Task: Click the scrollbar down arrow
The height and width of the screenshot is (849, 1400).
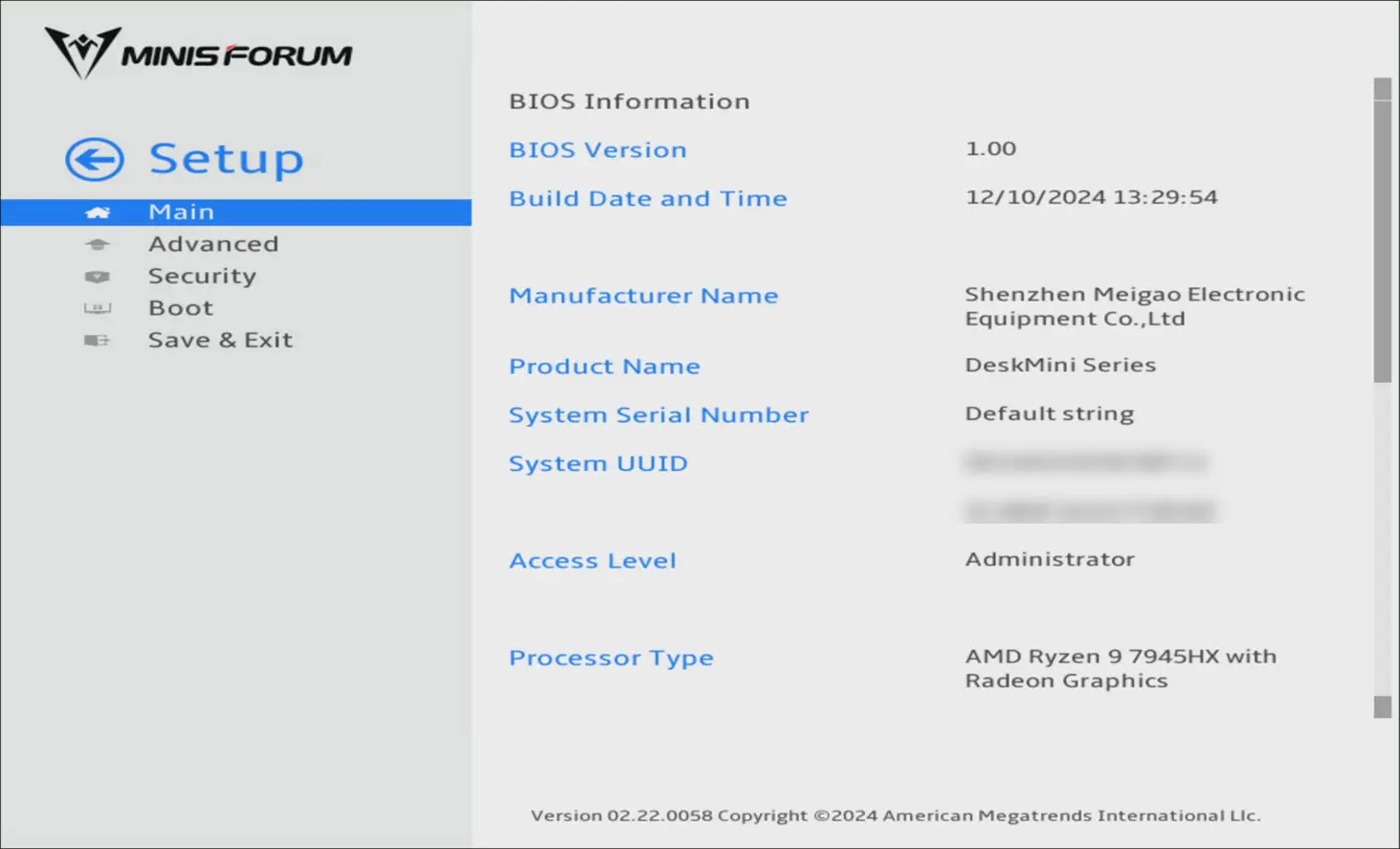Action: tap(1383, 706)
